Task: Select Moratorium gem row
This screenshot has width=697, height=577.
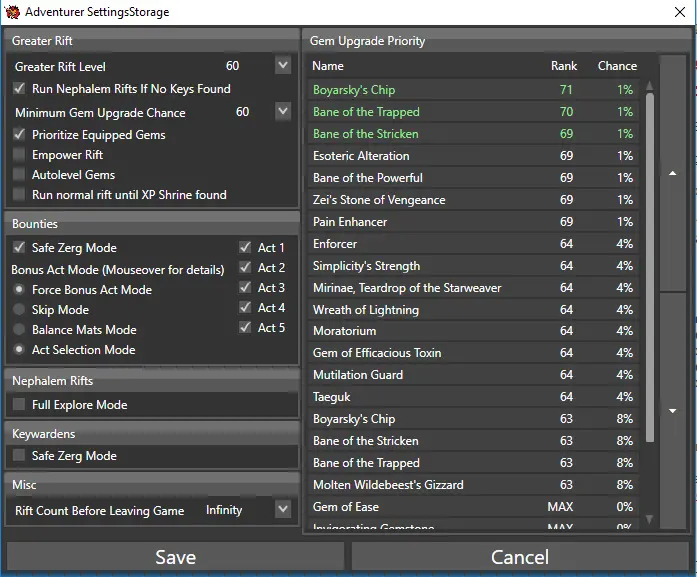Action: tap(473, 331)
